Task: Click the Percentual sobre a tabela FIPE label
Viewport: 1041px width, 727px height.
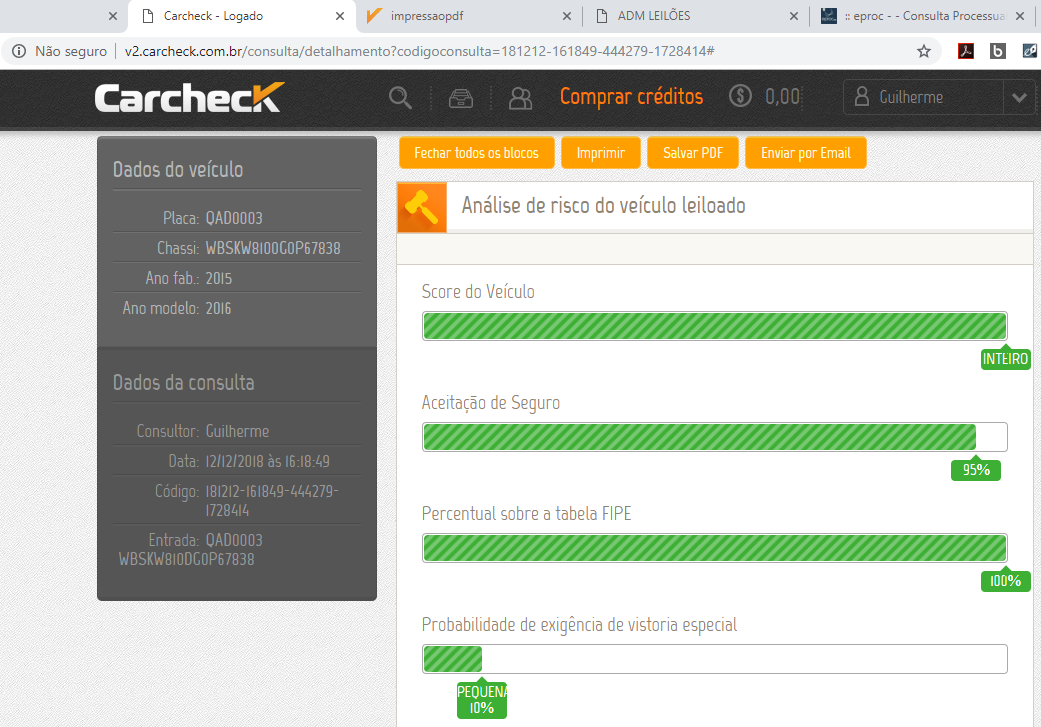Action: click(526, 513)
